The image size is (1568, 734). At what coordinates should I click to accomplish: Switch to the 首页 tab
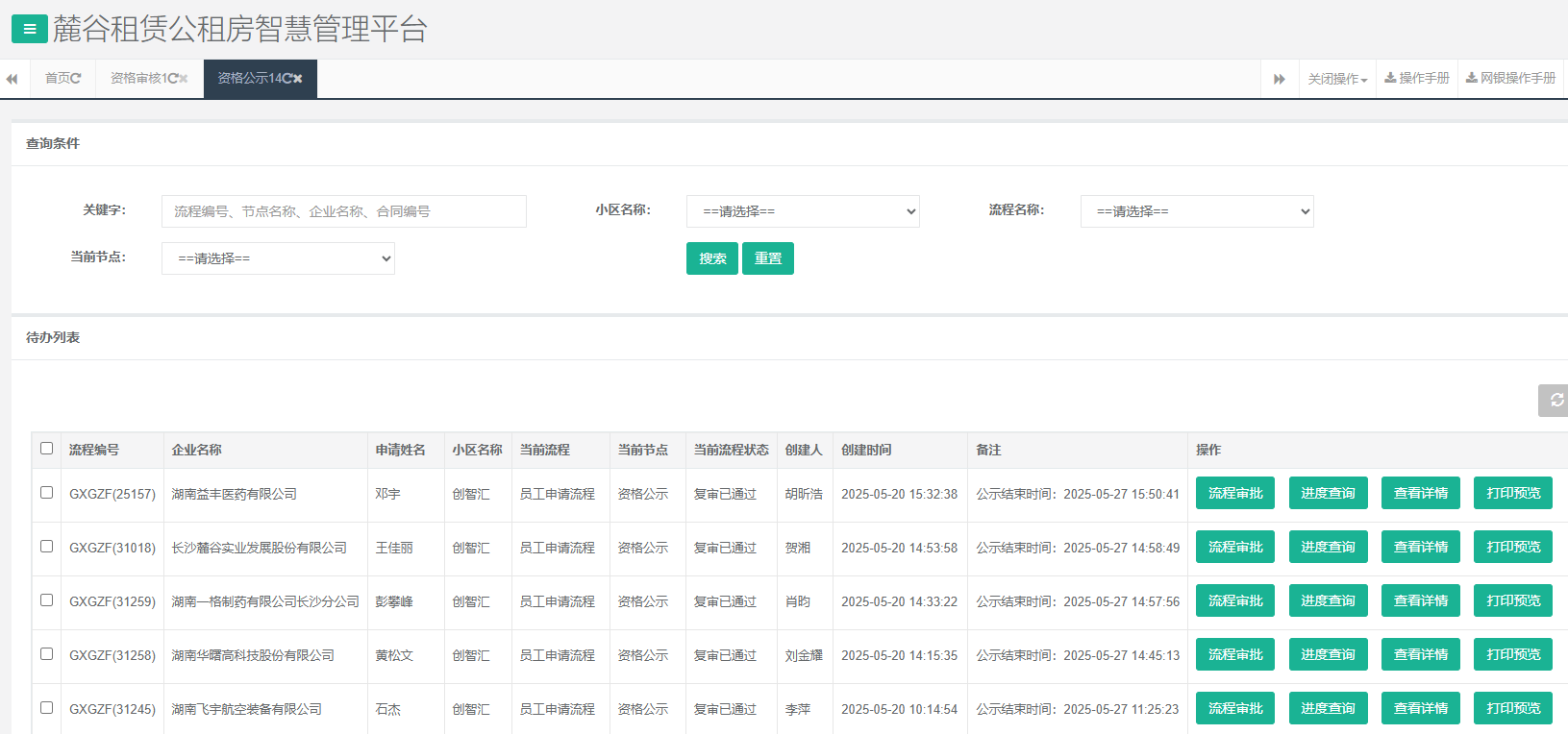click(62, 79)
